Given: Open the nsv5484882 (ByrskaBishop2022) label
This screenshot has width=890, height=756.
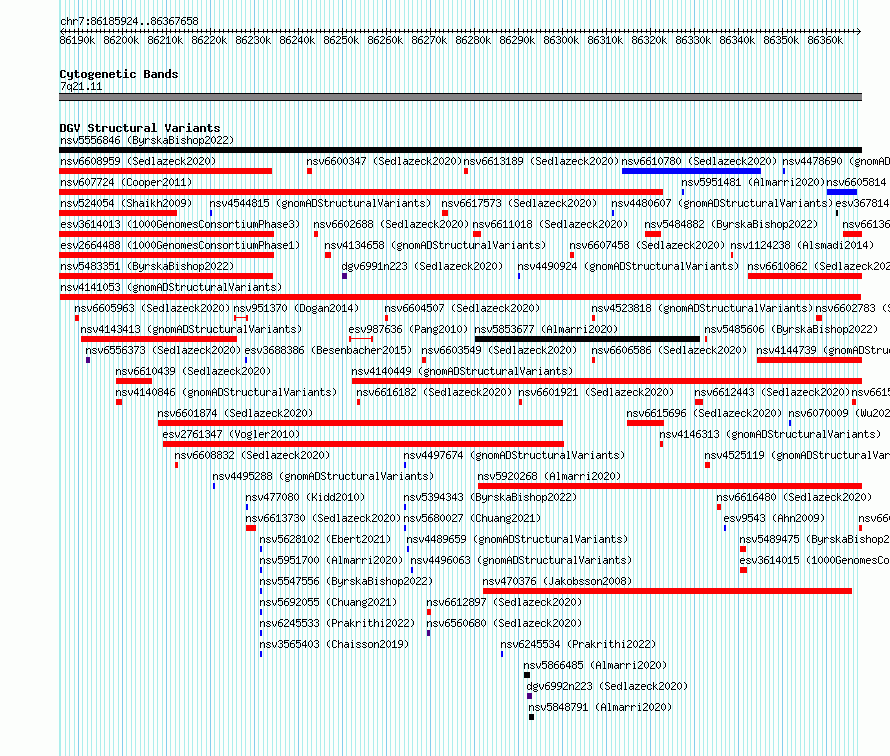Looking at the screenshot, I should pyautogui.click(x=731, y=224).
